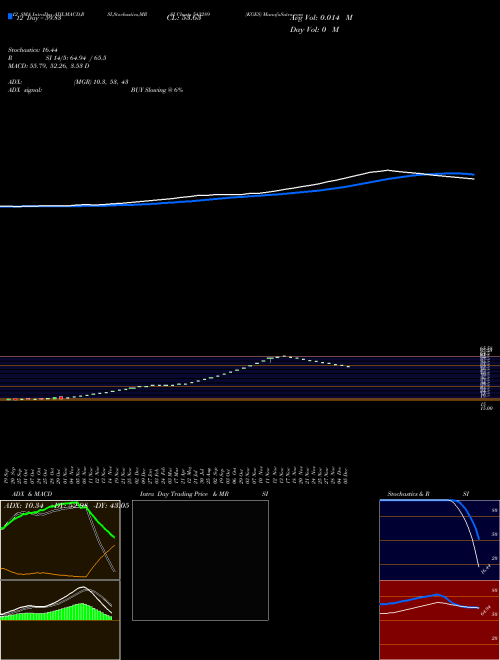Click the 'Stochastics: 16.44' value line

(x=32, y=50)
